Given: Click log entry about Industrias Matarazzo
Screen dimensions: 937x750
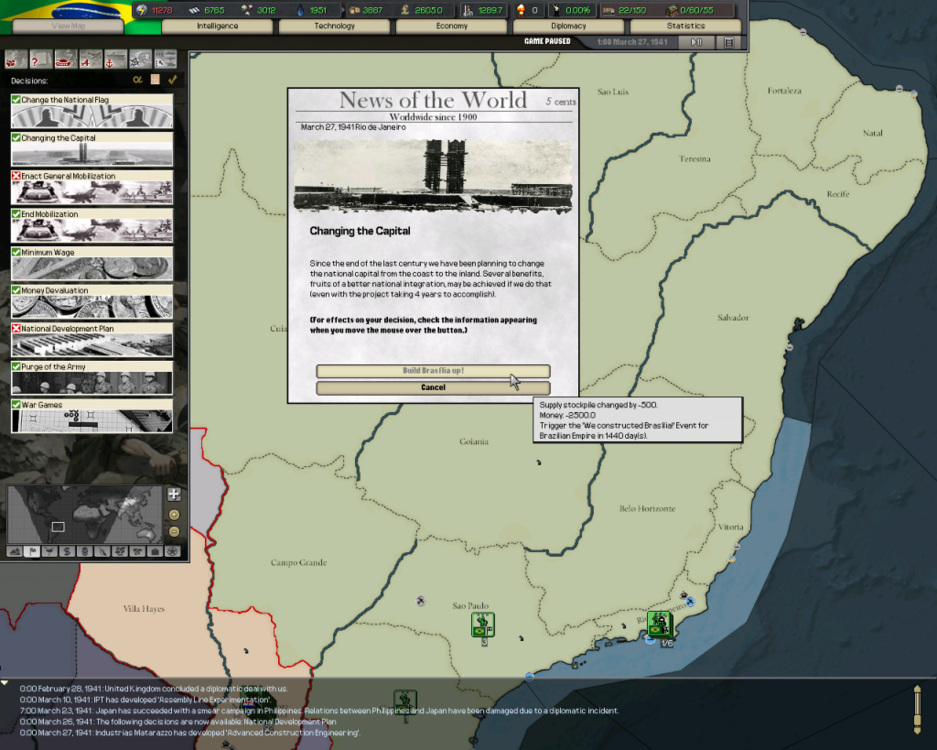Looking at the screenshot, I should pos(190,733).
